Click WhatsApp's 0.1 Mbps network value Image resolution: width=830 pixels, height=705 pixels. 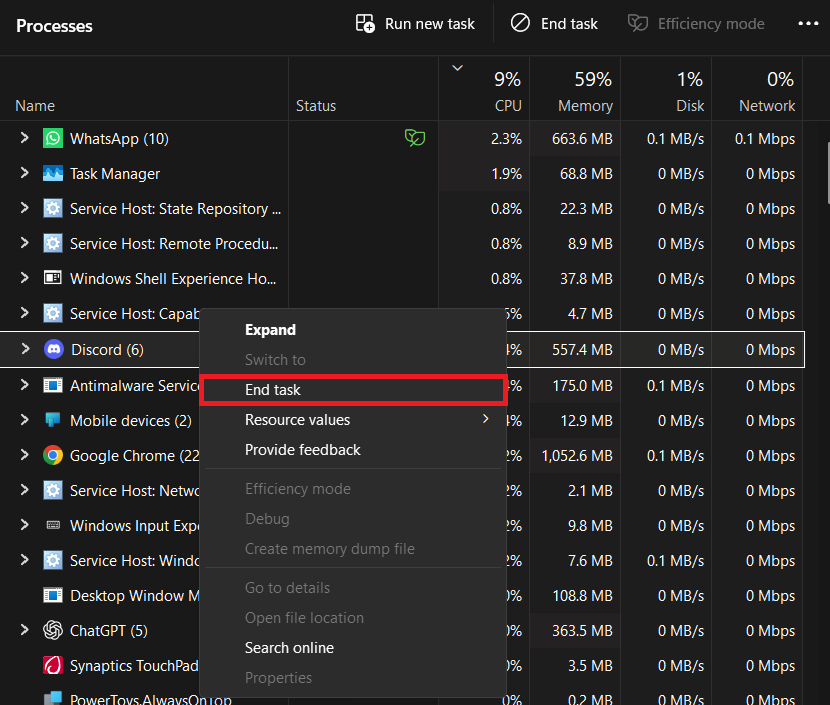pyautogui.click(x=765, y=139)
